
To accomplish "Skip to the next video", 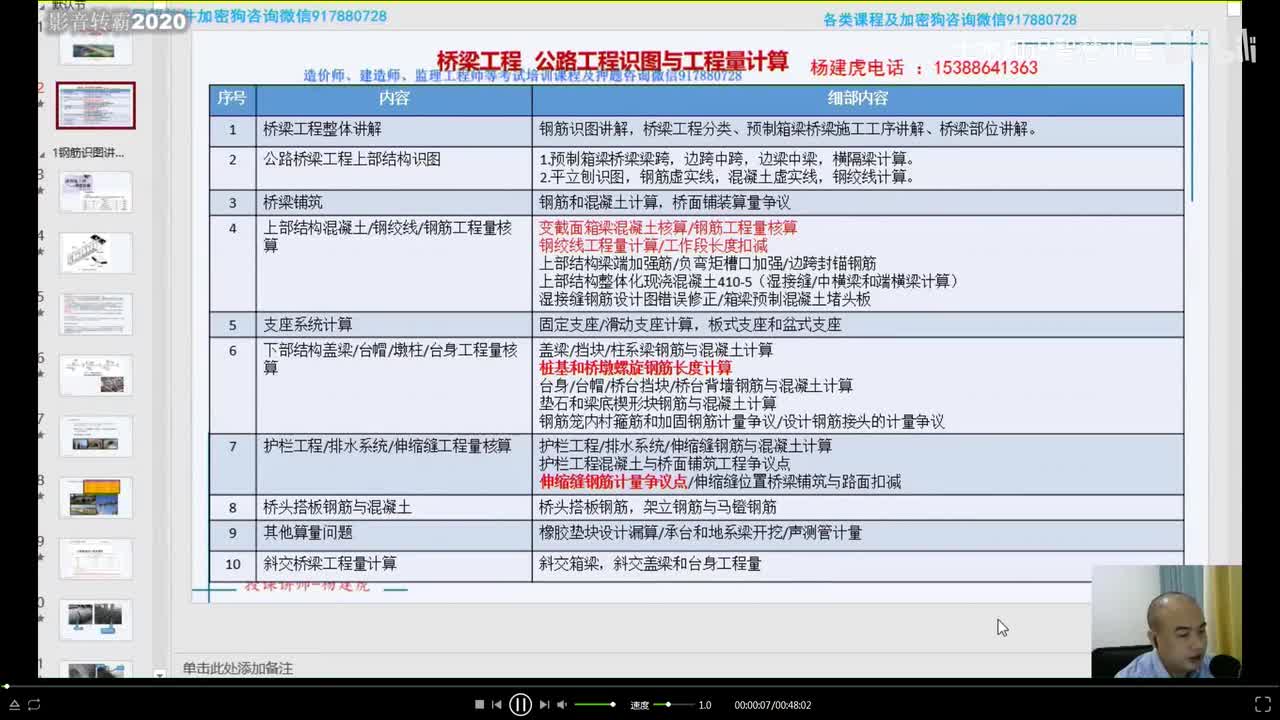I will point(544,705).
